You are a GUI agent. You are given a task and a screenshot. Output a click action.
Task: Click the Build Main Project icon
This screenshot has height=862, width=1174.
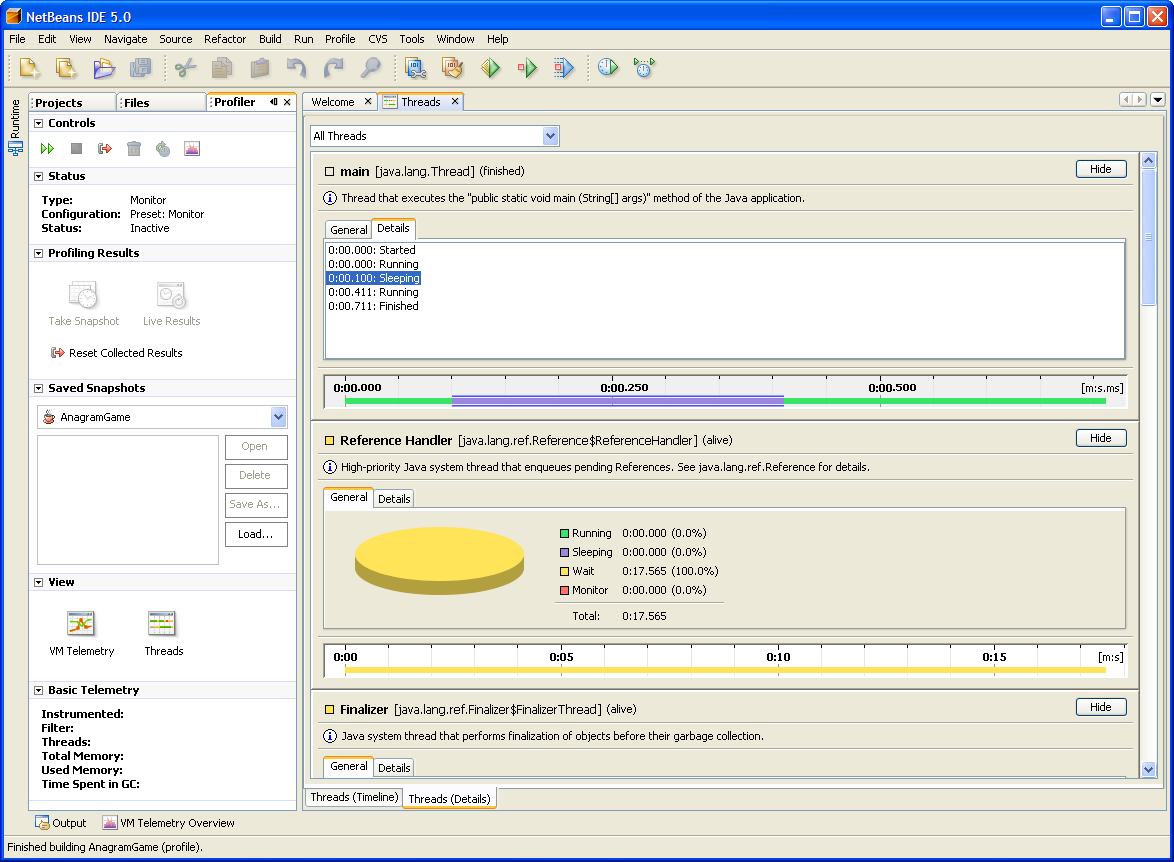pyautogui.click(x=416, y=68)
